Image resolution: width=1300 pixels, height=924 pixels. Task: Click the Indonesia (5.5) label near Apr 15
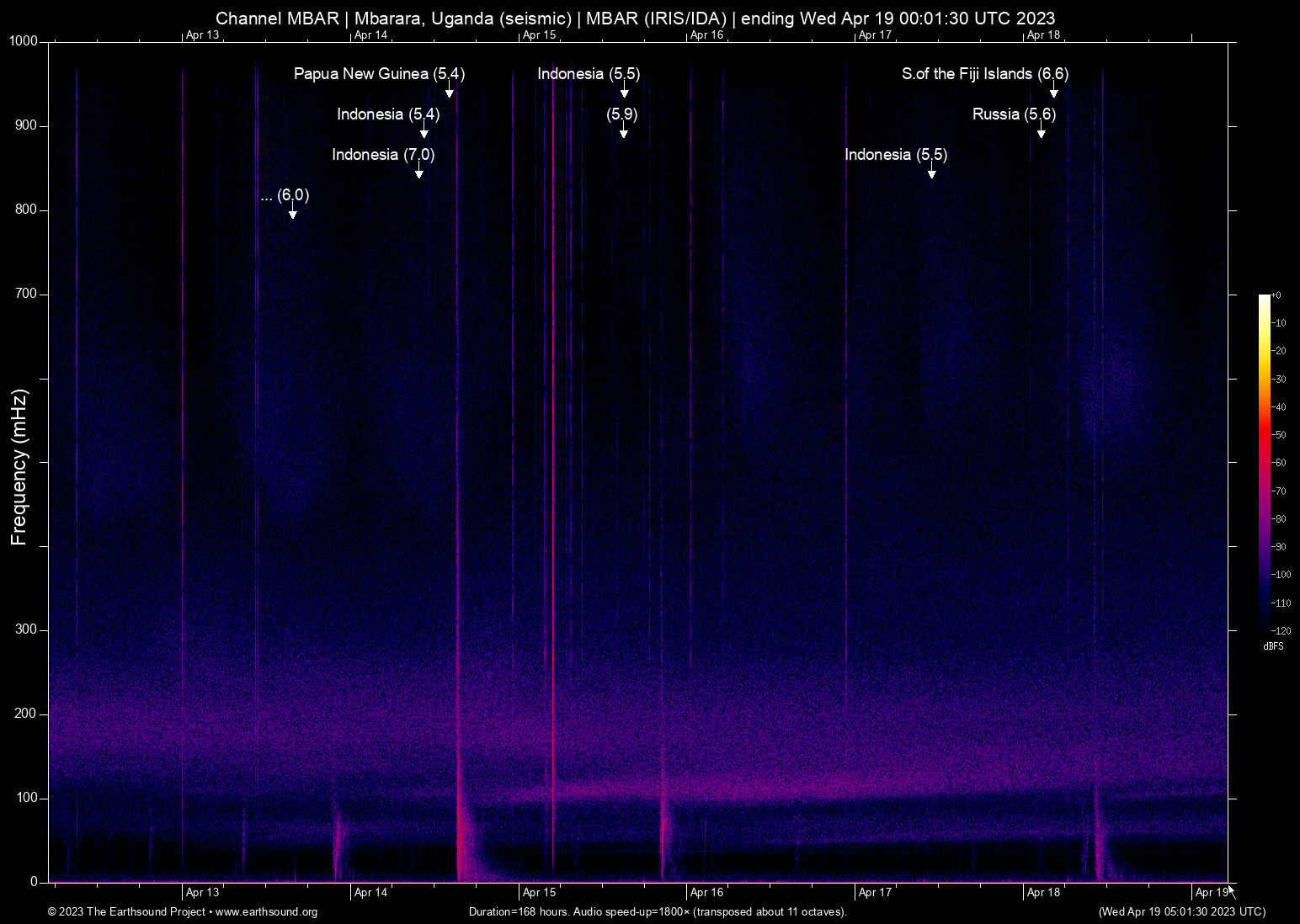coord(588,74)
